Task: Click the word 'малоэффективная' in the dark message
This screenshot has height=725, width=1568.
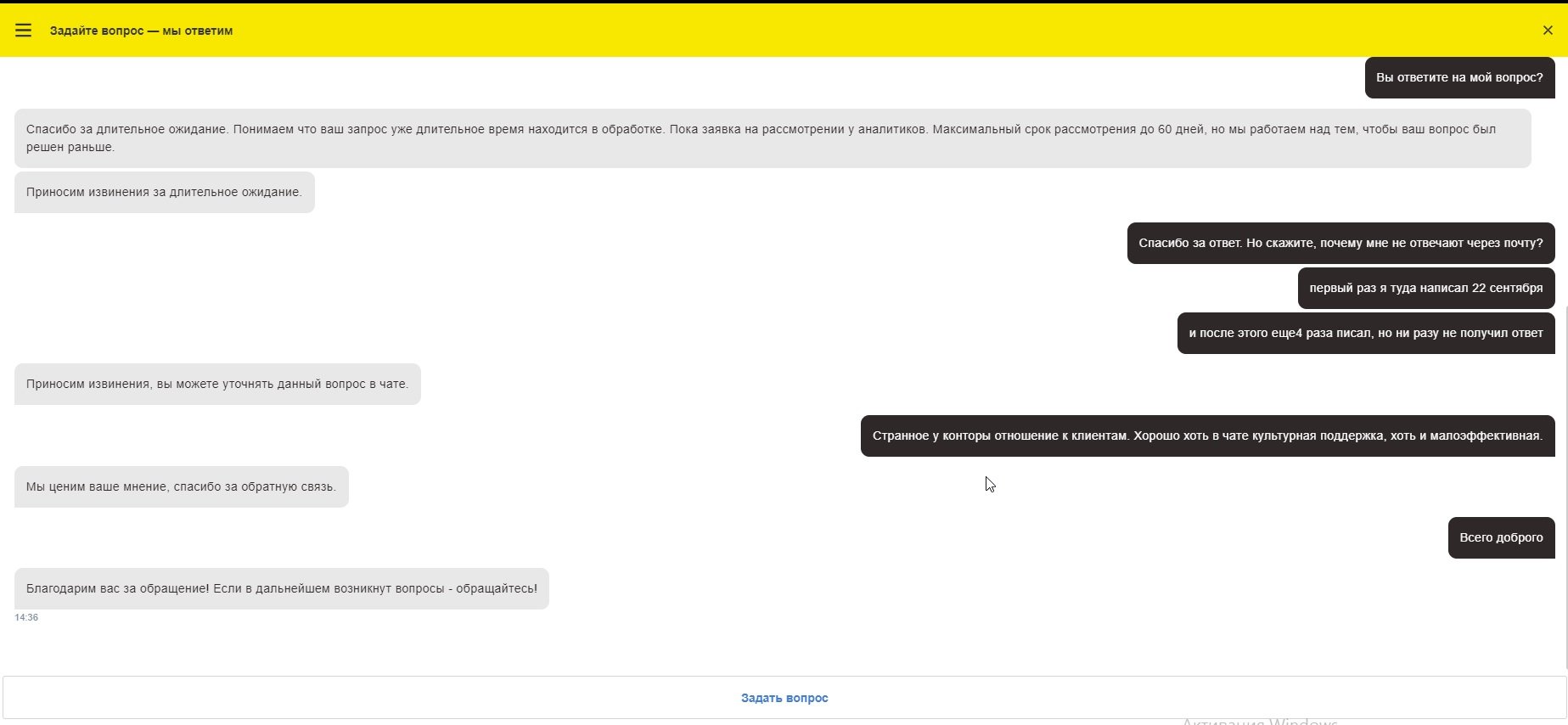Action: 1486,436
